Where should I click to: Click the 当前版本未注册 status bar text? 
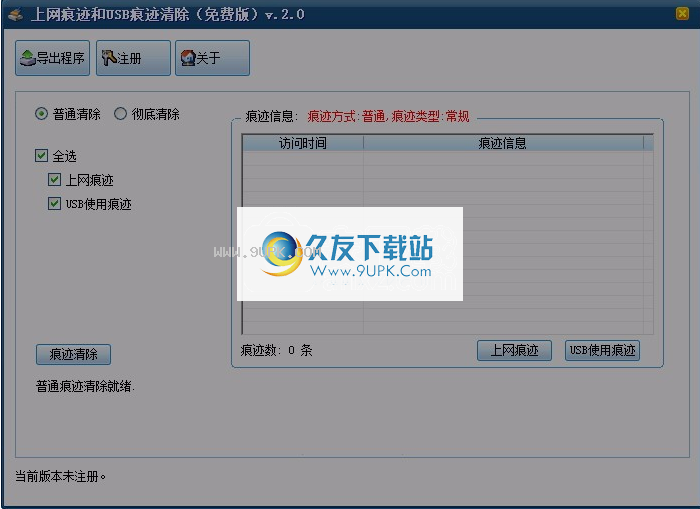[60, 476]
